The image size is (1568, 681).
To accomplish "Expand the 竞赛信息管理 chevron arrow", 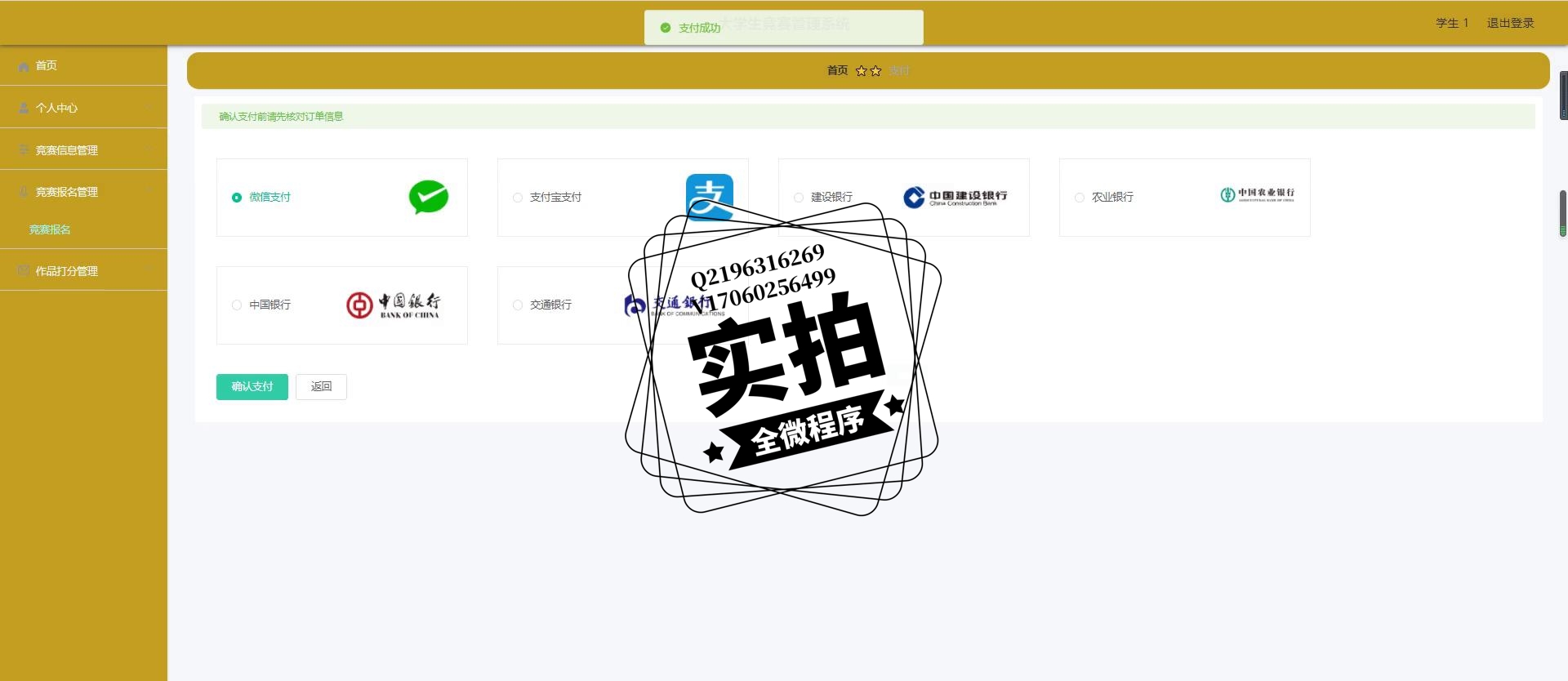I will (x=149, y=149).
